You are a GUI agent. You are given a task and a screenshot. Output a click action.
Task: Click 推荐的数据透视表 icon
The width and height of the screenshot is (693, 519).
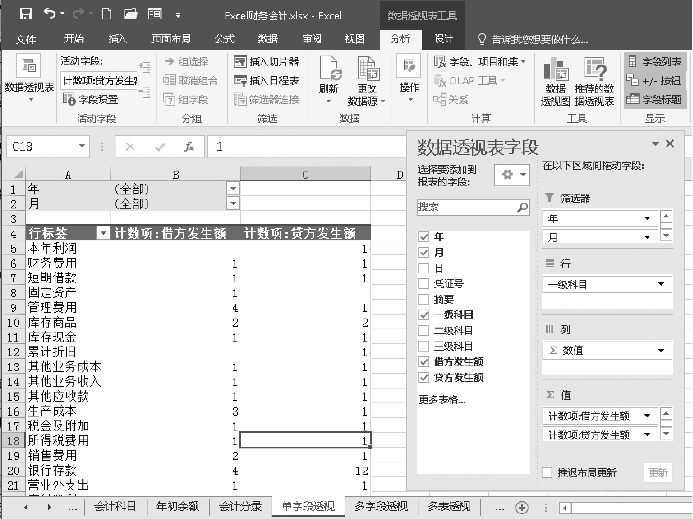[596, 78]
